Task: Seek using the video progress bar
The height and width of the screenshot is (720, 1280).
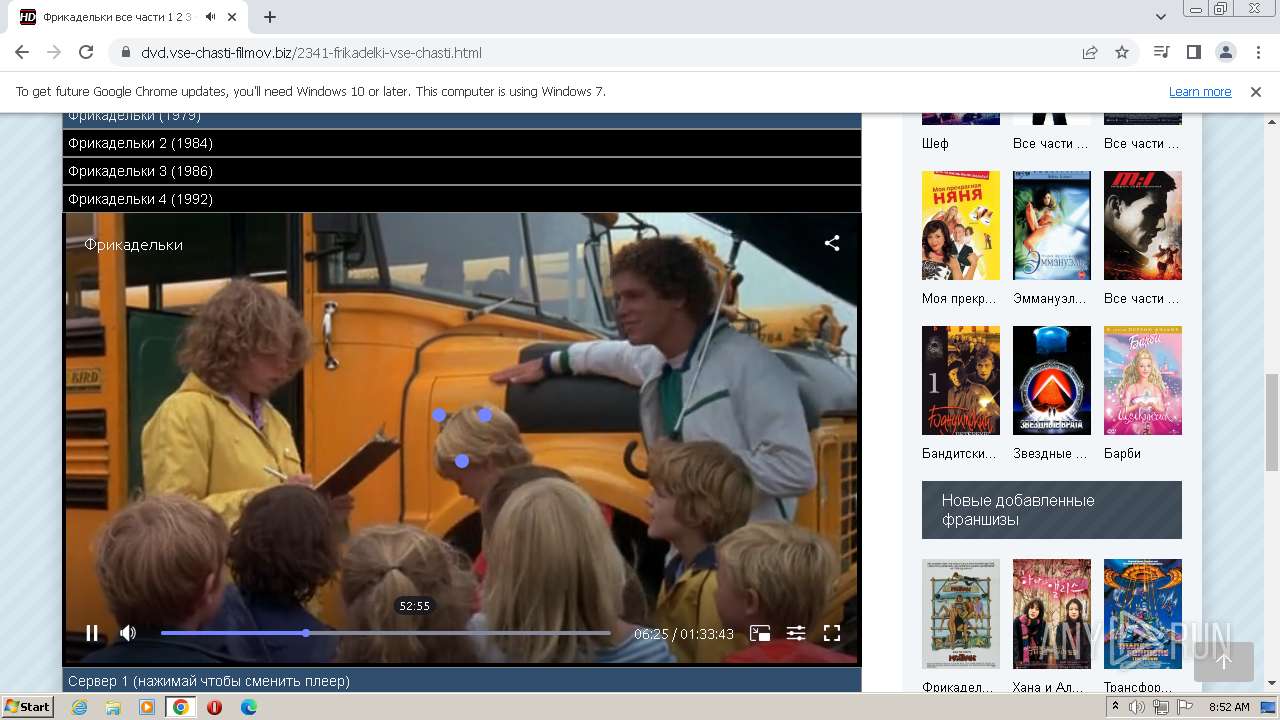Action: 385,633
